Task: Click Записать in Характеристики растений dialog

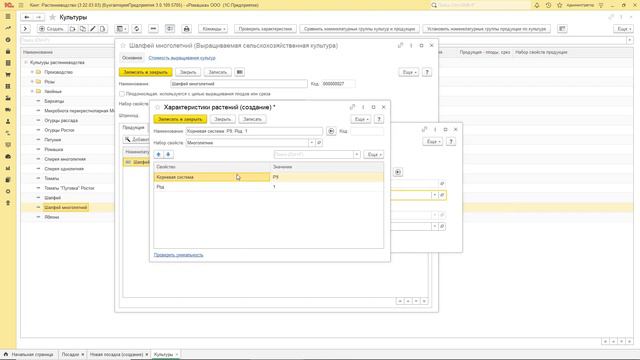Action: click(252, 119)
